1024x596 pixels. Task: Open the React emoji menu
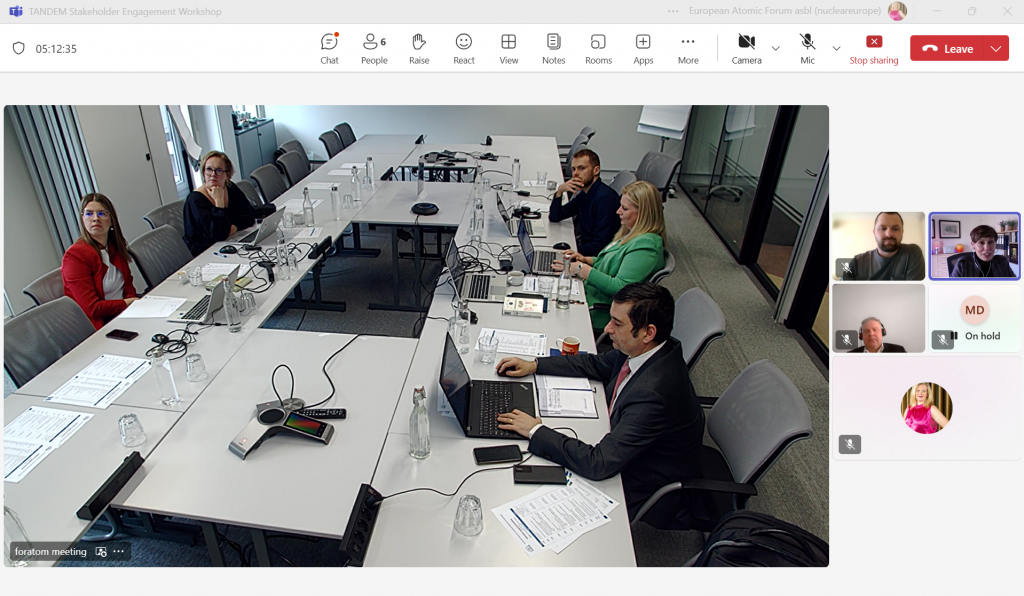click(x=464, y=49)
